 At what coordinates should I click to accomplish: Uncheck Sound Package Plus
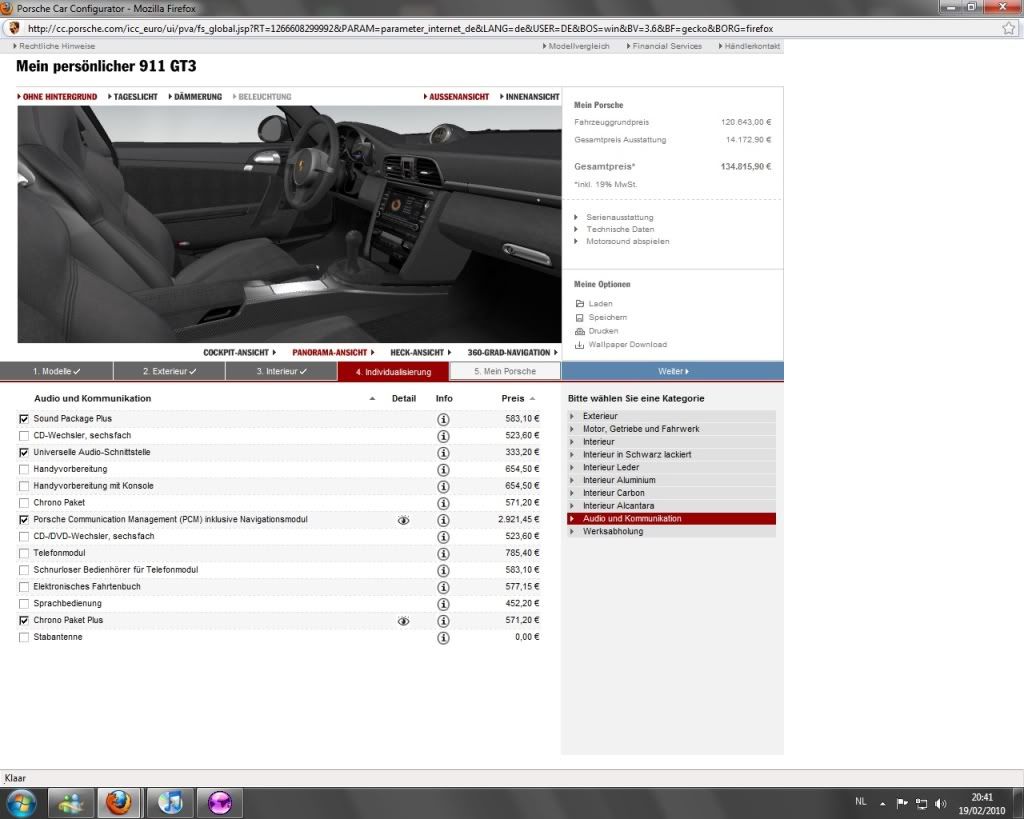24,419
